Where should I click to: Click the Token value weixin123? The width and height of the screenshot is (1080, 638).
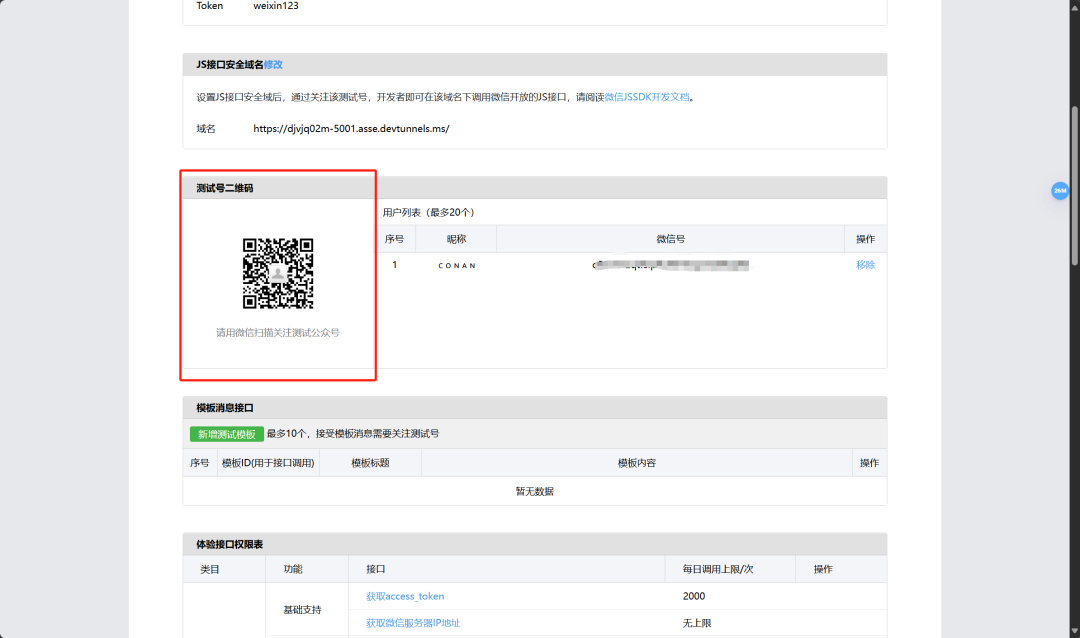click(276, 6)
